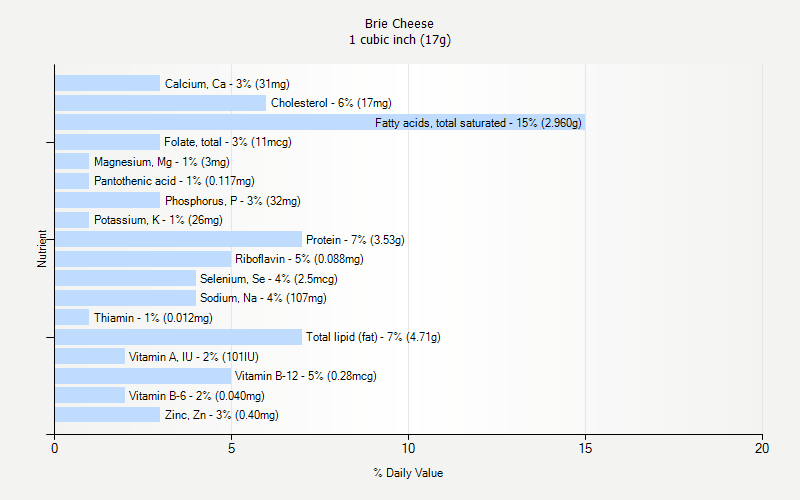The height and width of the screenshot is (500, 800).
Task: Select the Zinc, Zn bar
Action: pyautogui.click(x=108, y=415)
